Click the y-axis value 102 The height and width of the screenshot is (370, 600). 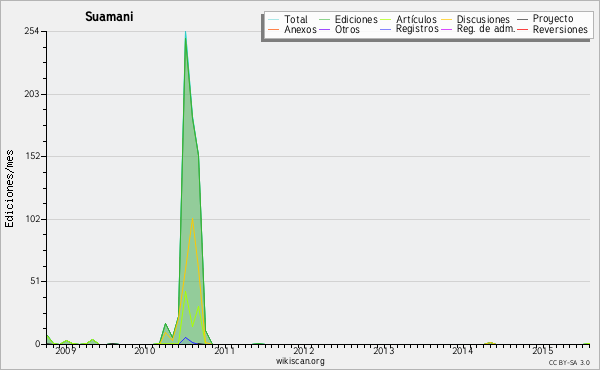point(32,219)
